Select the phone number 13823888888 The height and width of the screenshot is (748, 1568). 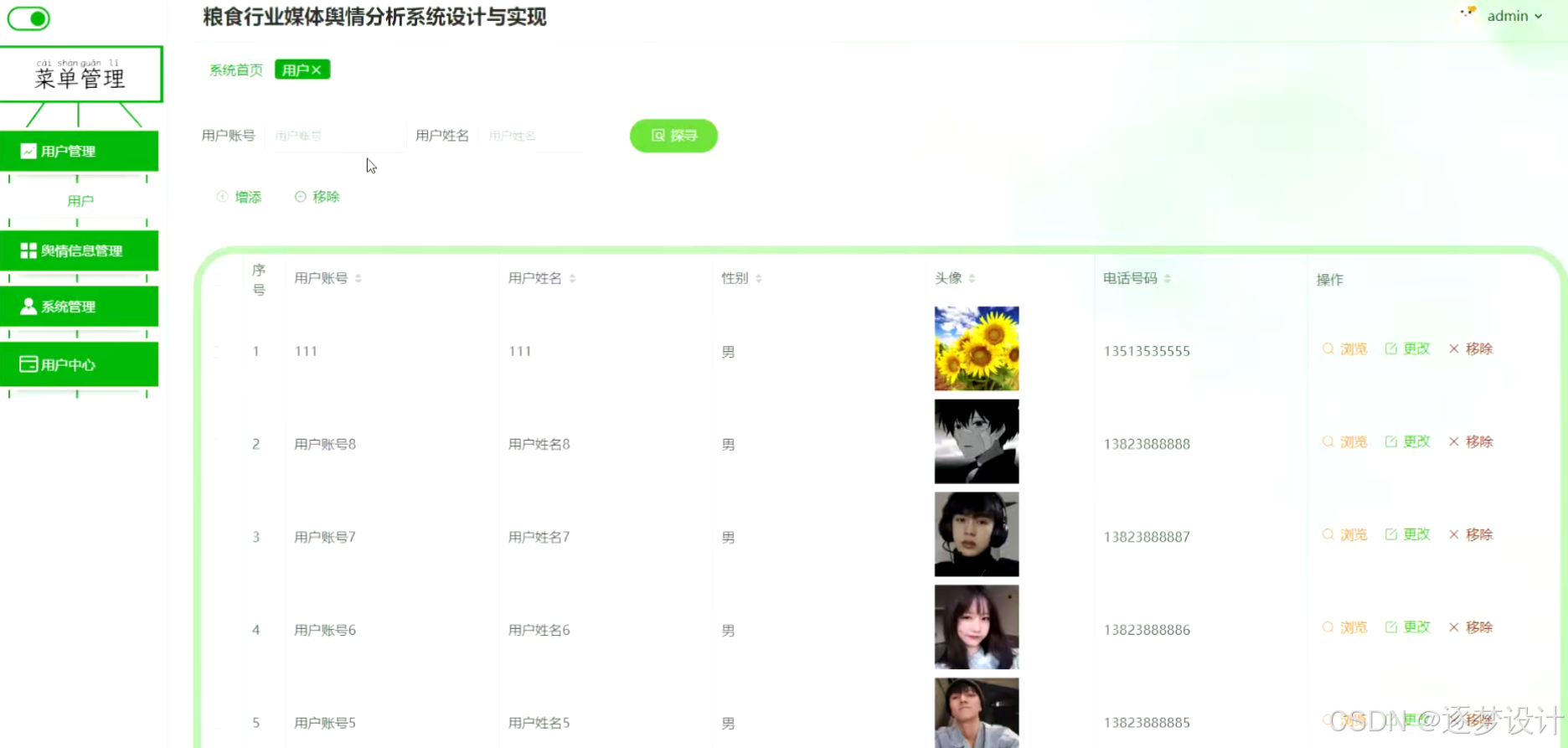tap(1147, 444)
